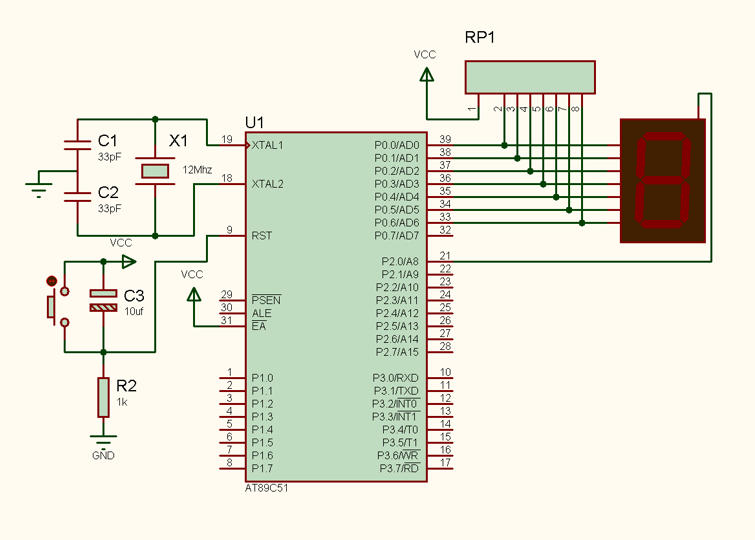Click the "P0.7/AD7" pin label

pyautogui.click(x=397, y=236)
